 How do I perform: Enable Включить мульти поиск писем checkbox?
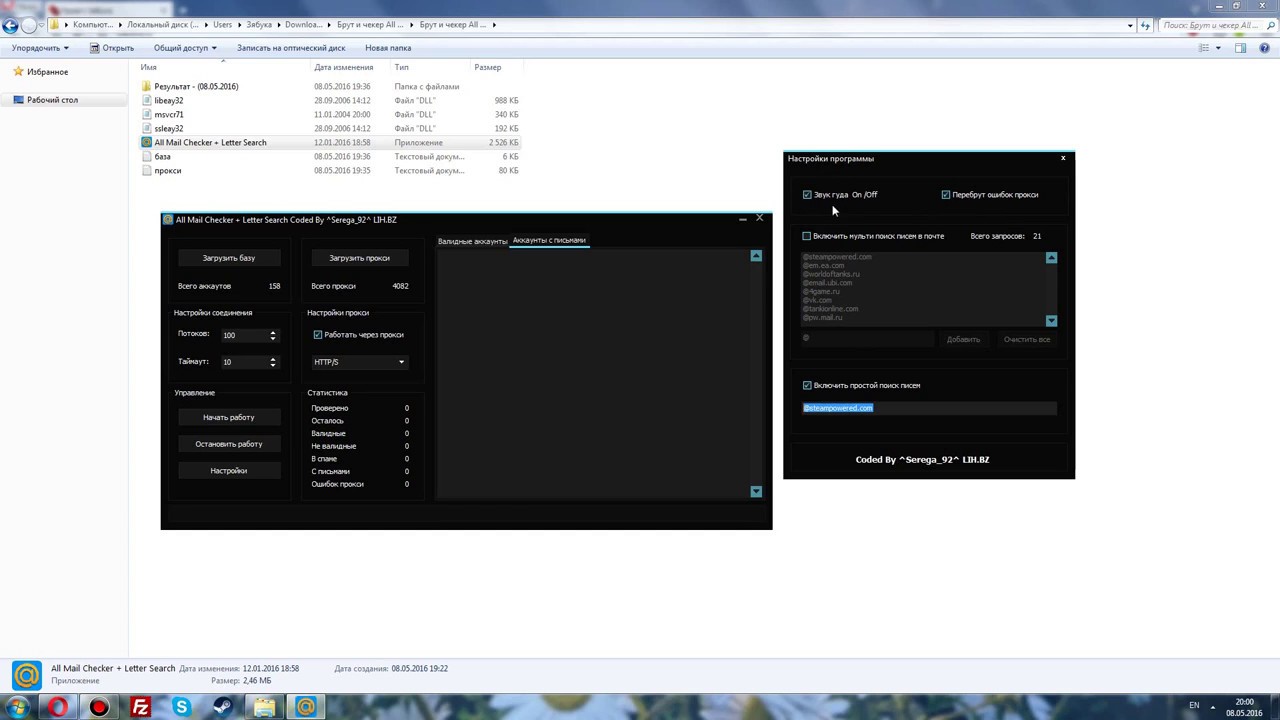(807, 236)
